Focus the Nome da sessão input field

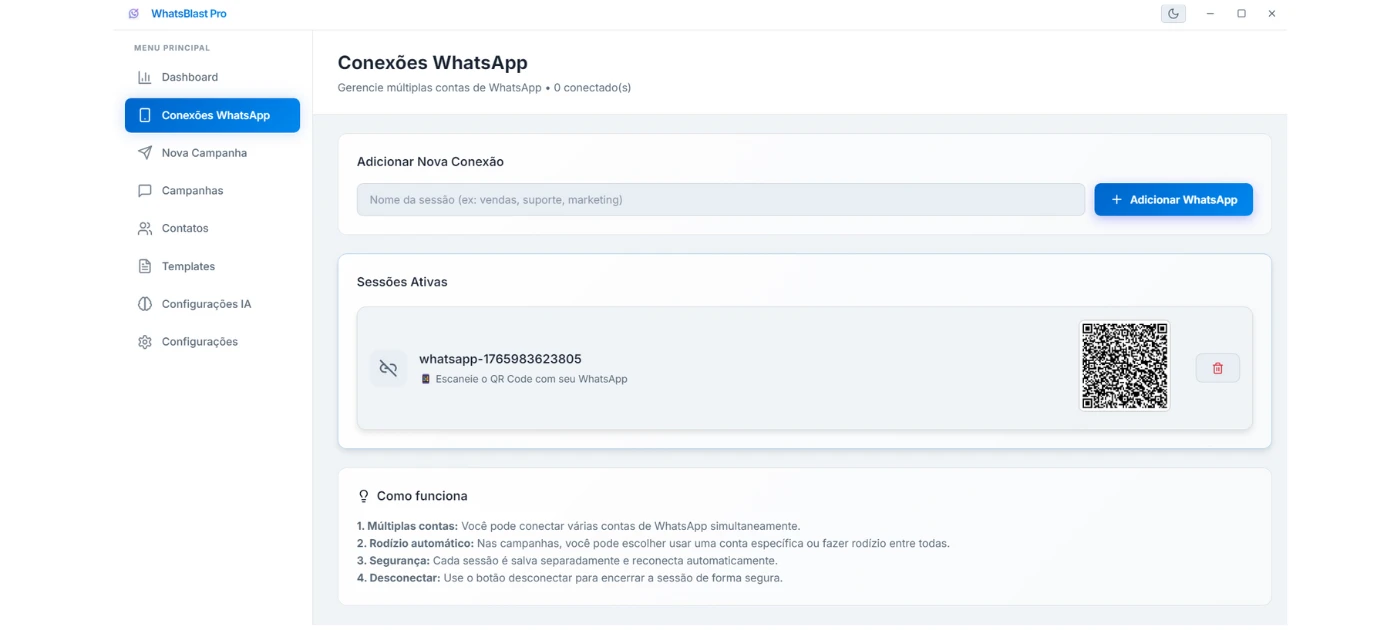click(720, 200)
